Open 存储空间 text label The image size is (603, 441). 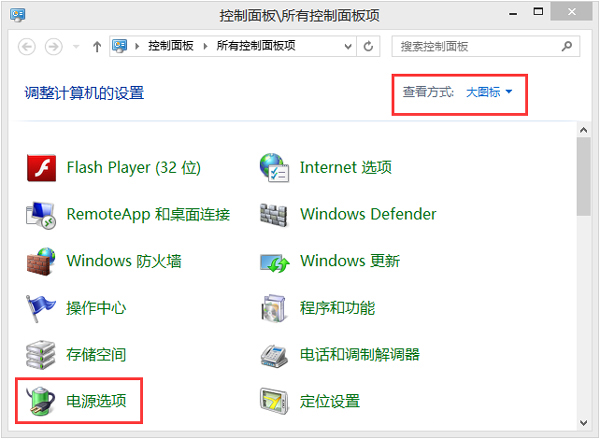96,354
